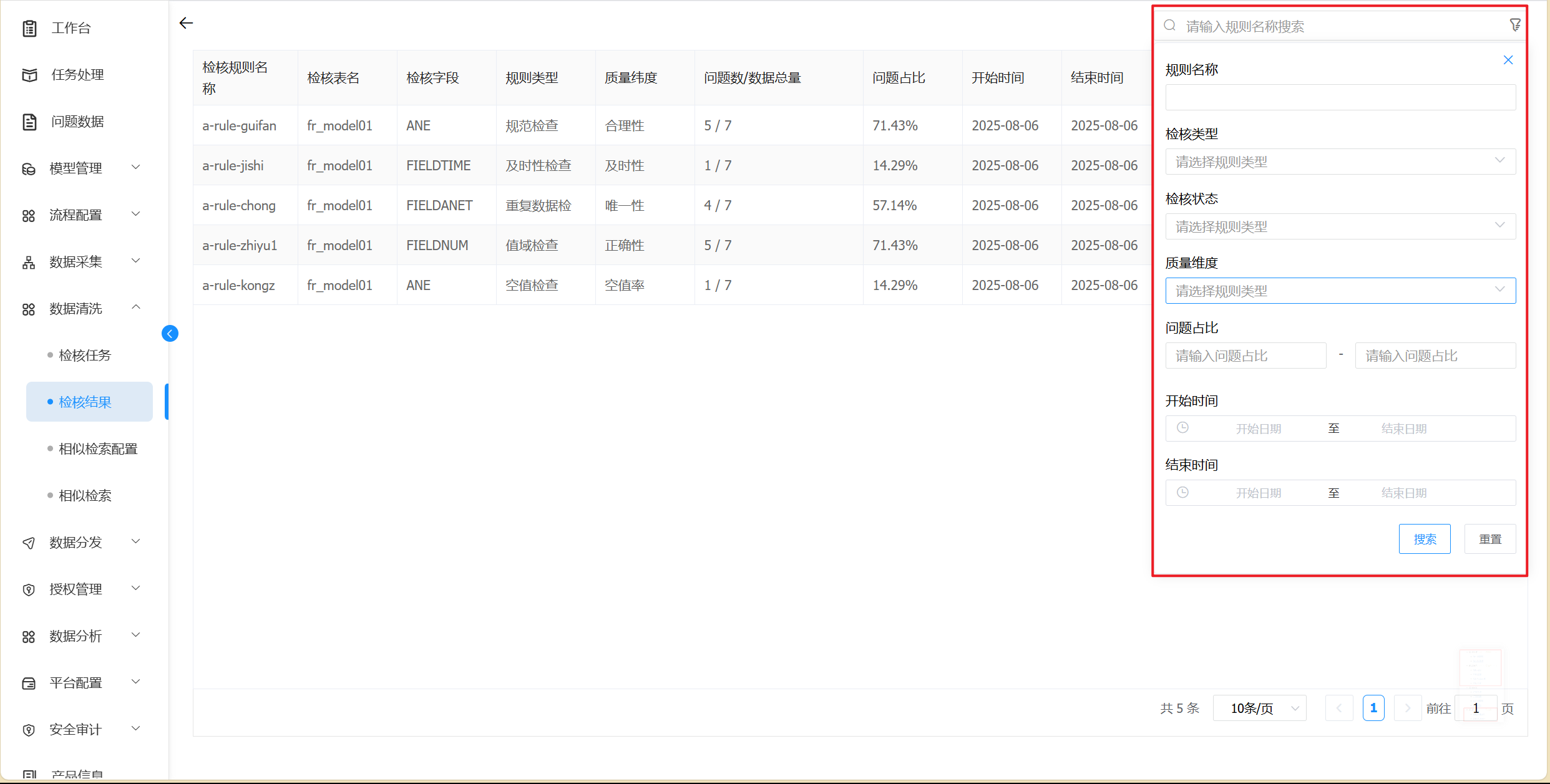1550x784 pixels.
Task: Open the 检核类型 dropdown
Action: coord(1340,162)
